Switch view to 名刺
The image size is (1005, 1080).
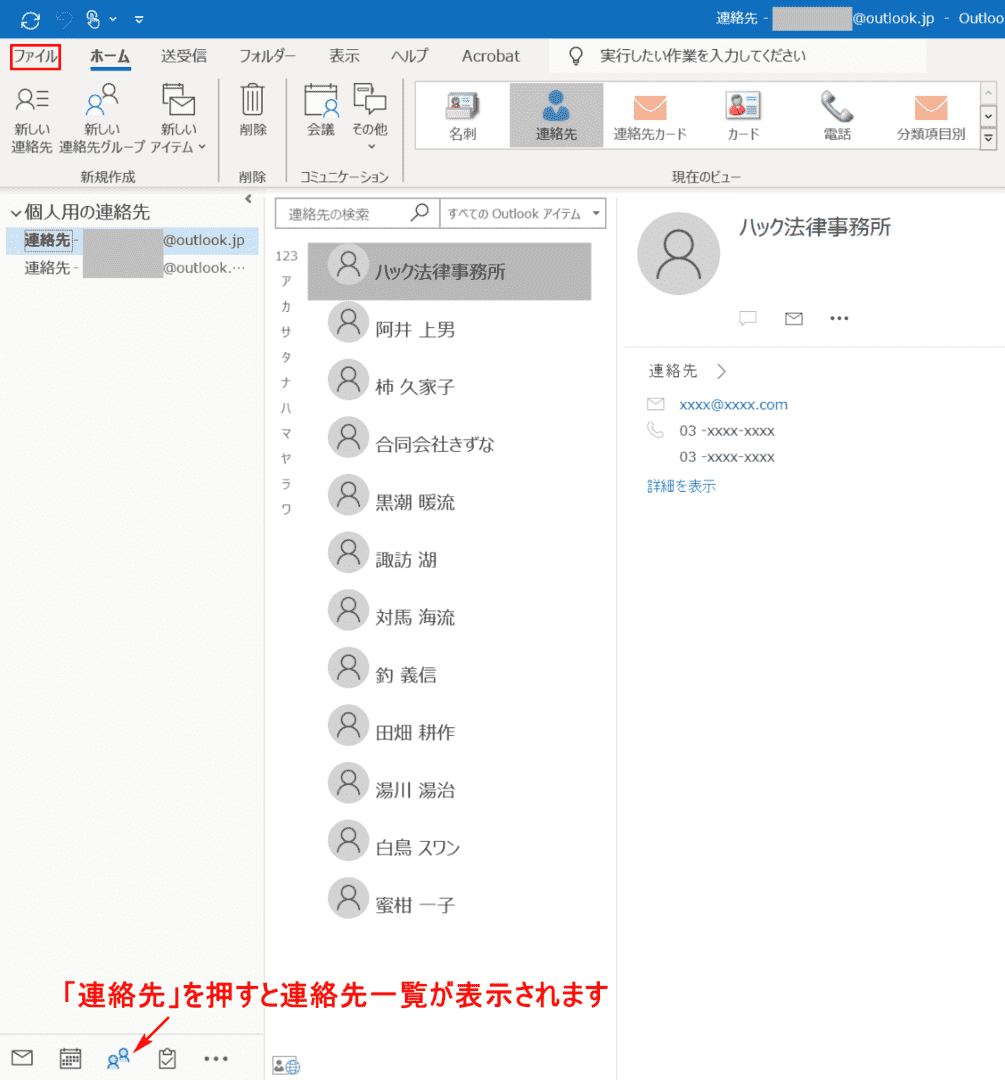pos(463,115)
